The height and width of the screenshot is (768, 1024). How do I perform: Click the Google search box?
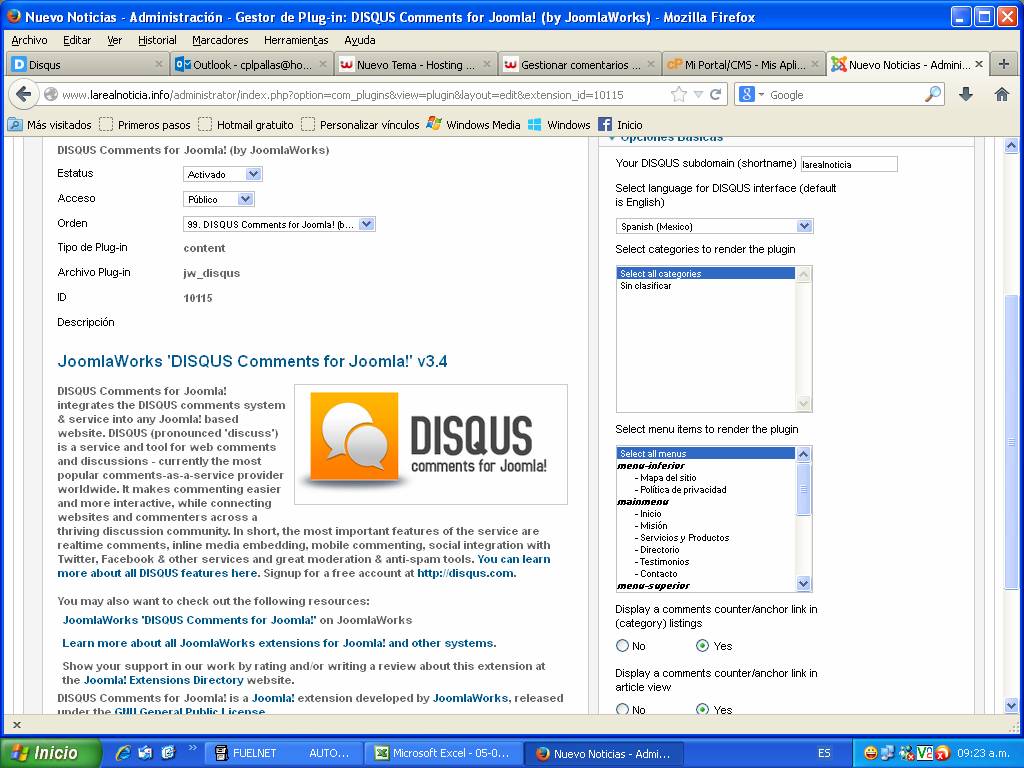[x=846, y=95]
